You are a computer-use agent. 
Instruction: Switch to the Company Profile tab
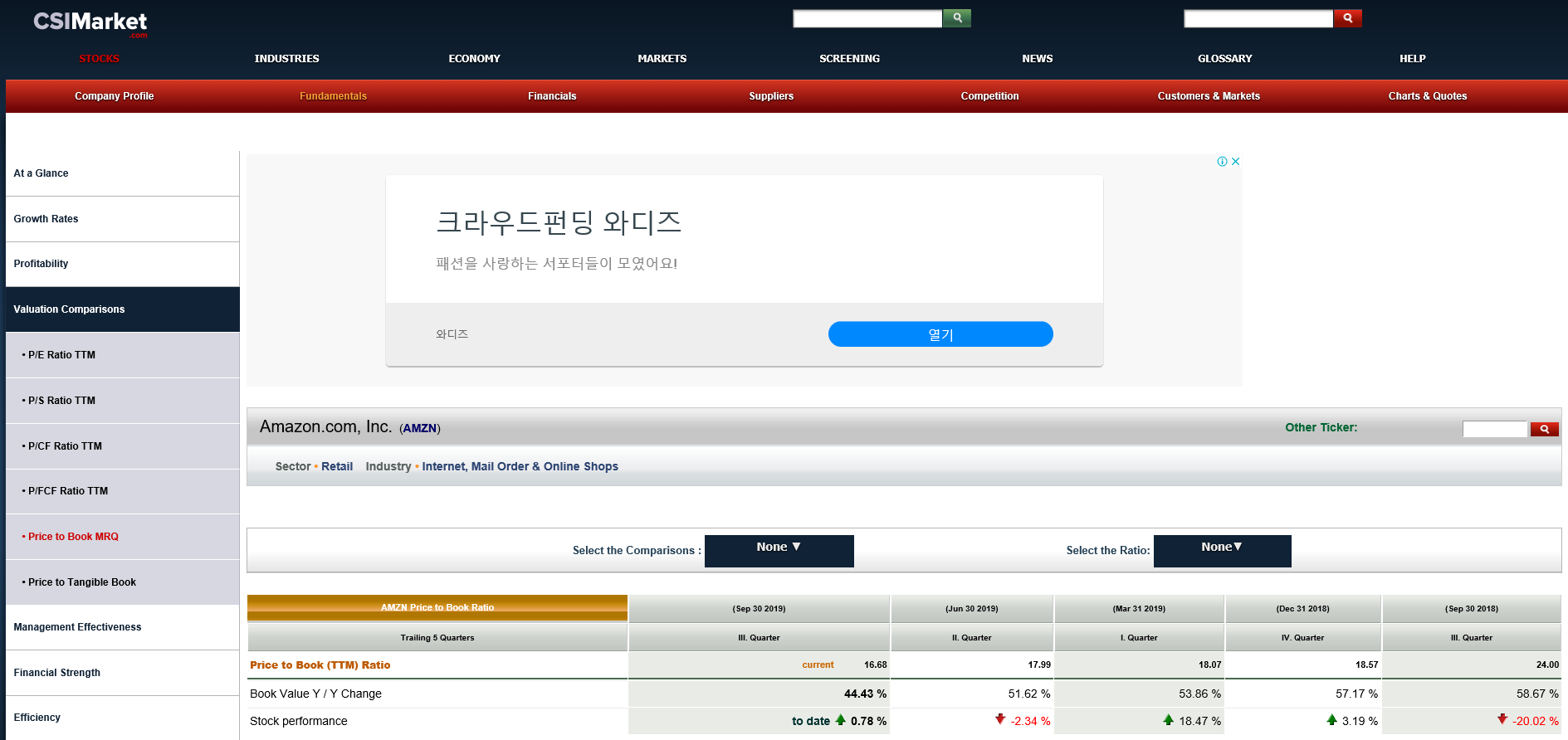(115, 96)
